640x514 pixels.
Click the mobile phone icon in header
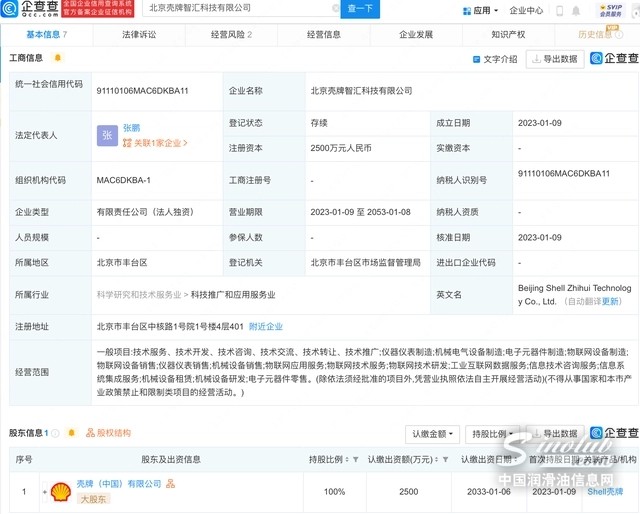point(560,11)
